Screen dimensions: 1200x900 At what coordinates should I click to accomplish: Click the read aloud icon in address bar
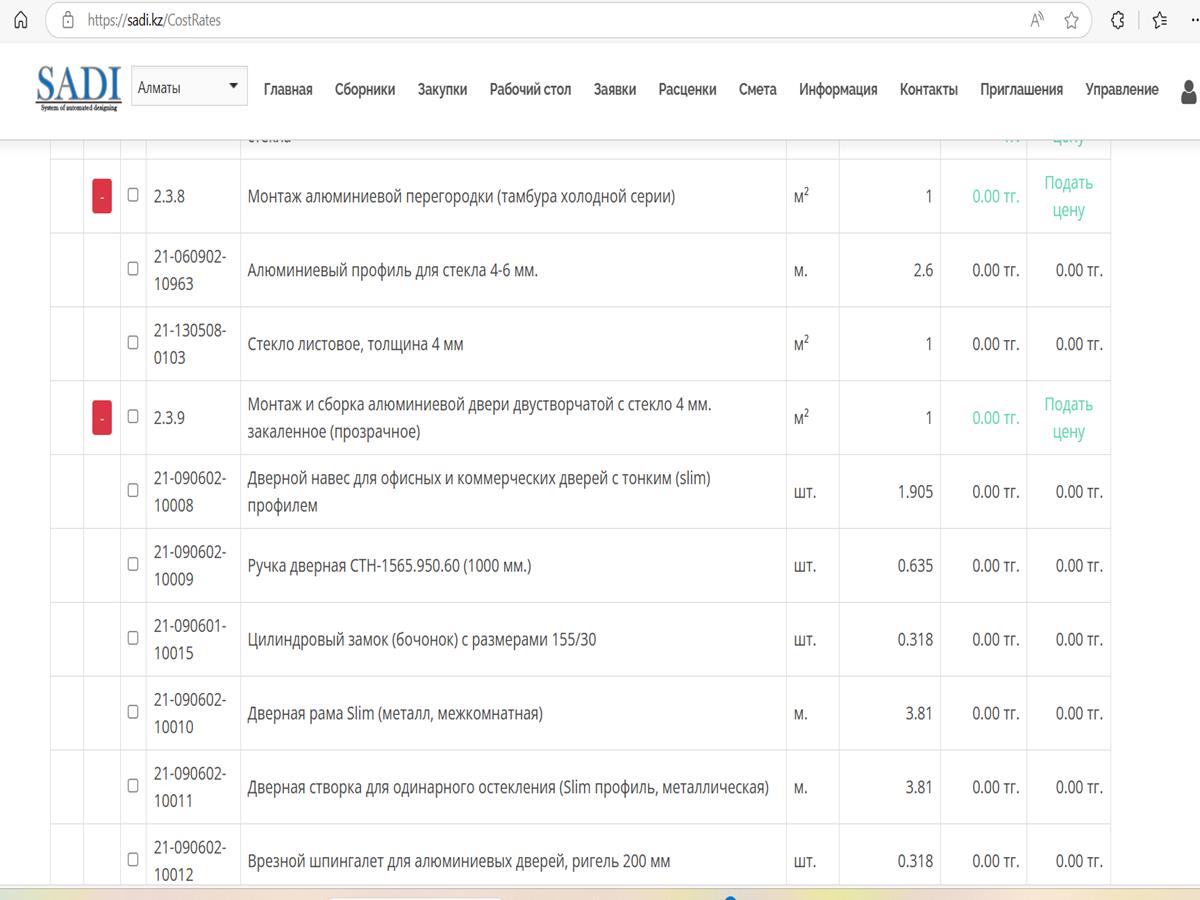pos(1037,20)
